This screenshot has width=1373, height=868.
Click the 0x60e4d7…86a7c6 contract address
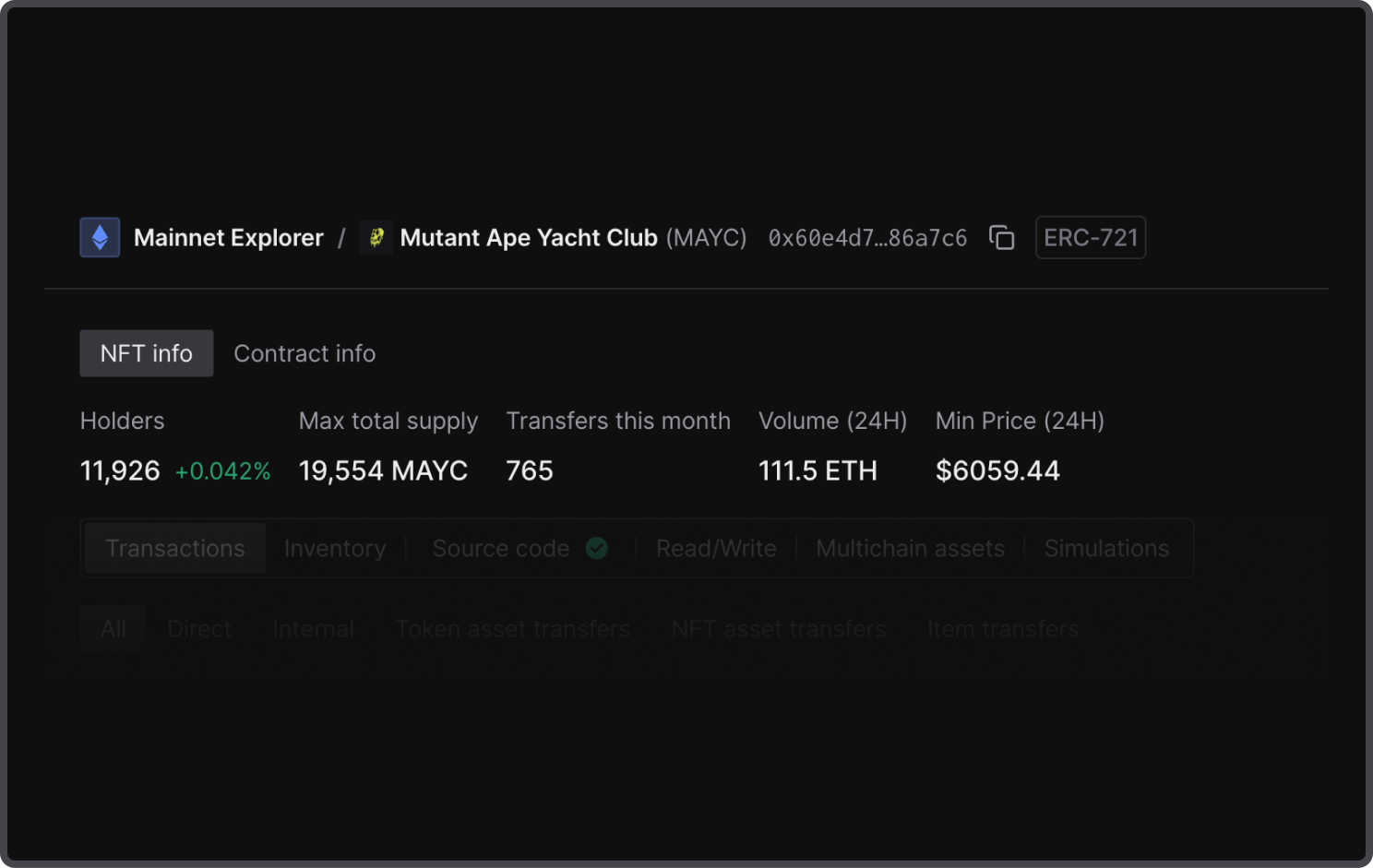(867, 238)
